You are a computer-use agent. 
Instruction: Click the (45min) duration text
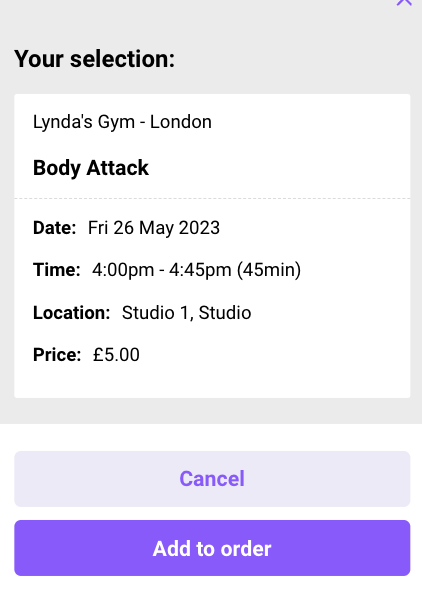tap(269, 270)
